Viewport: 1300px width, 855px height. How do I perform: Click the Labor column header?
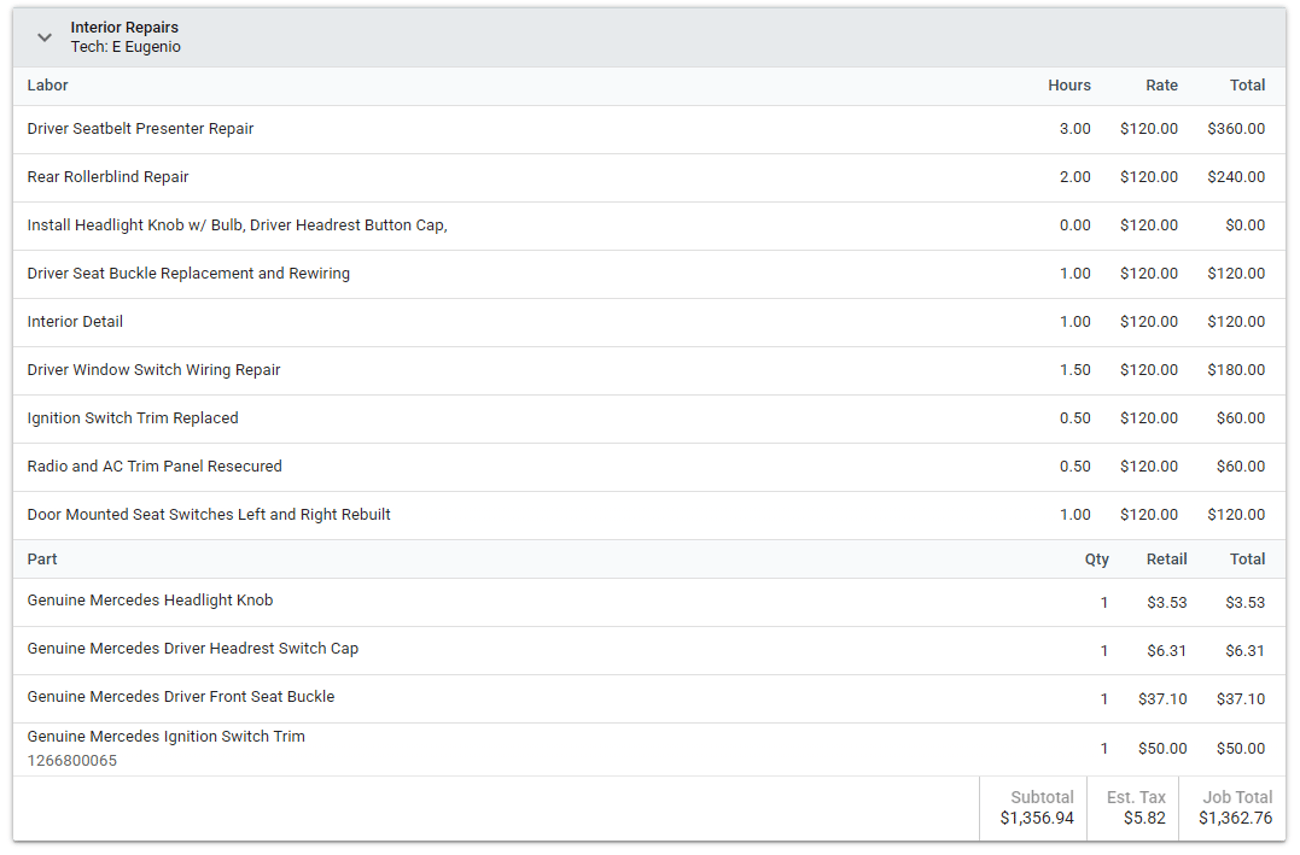click(x=47, y=85)
